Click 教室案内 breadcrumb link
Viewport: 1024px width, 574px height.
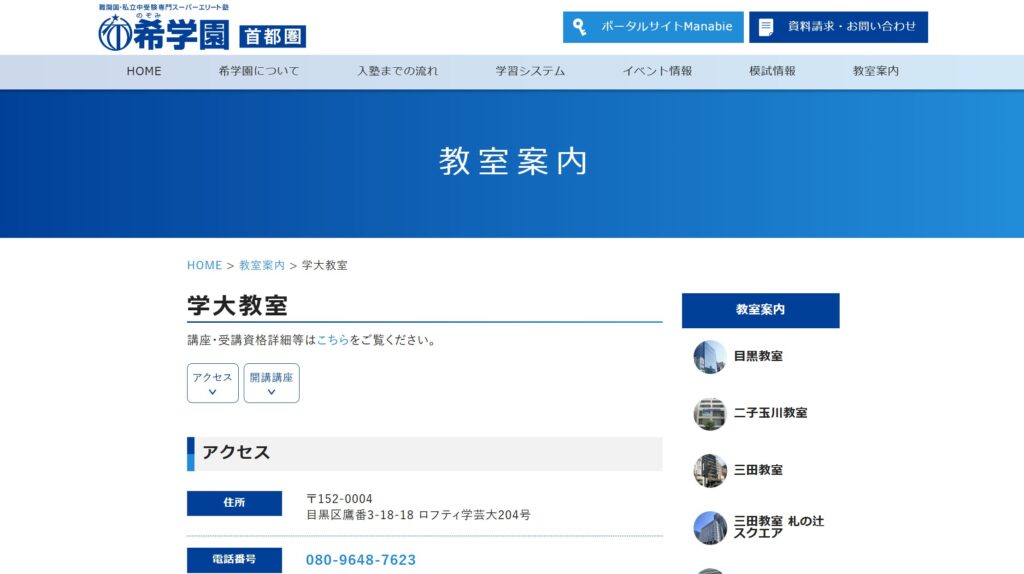(x=262, y=265)
